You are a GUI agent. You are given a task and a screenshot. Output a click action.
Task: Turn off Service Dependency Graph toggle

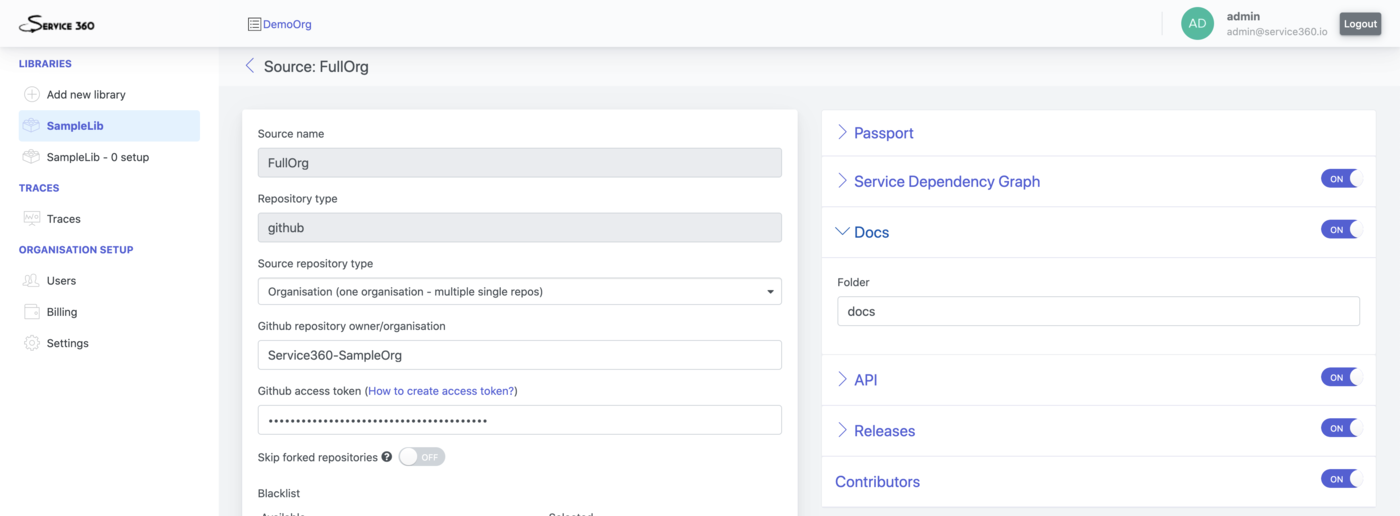point(1341,179)
